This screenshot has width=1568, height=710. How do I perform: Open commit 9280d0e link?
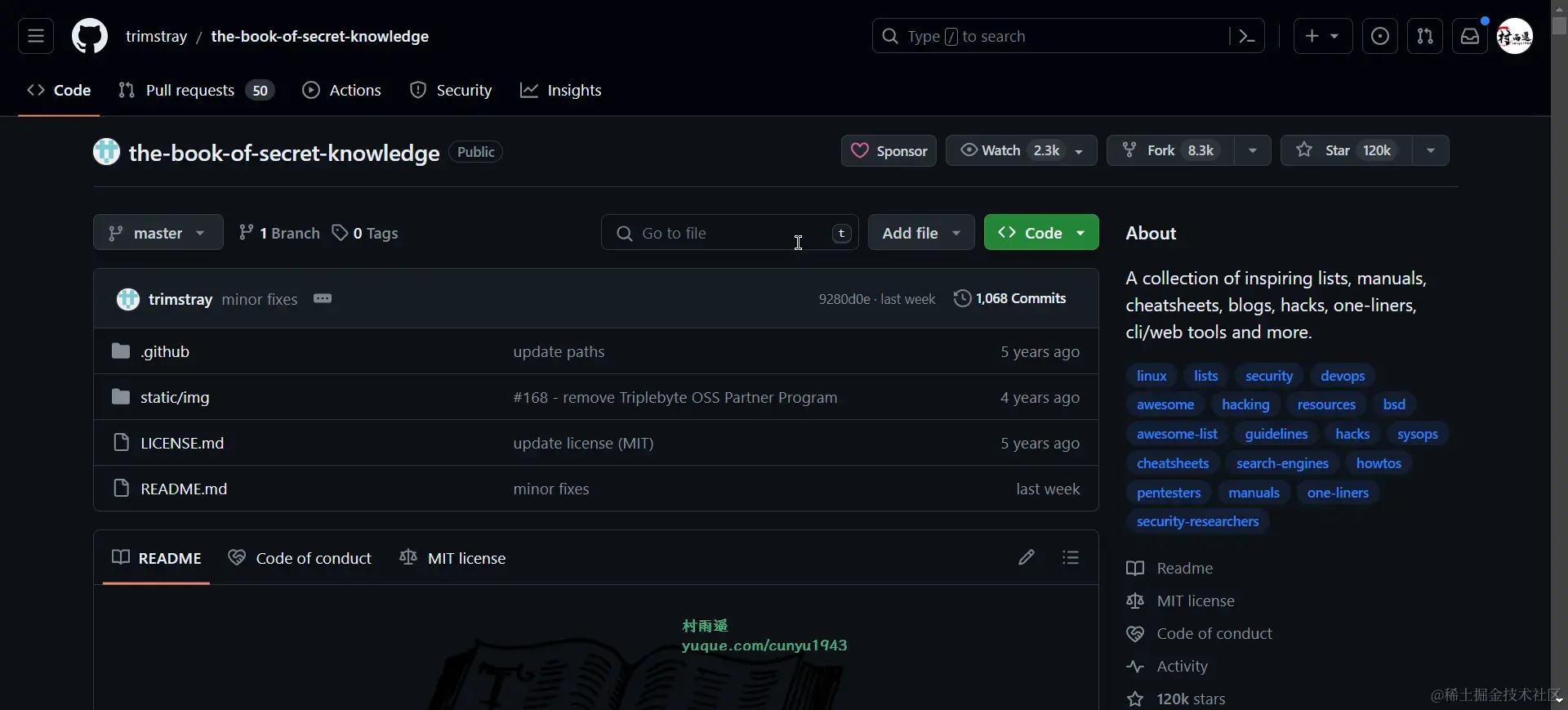(x=844, y=299)
